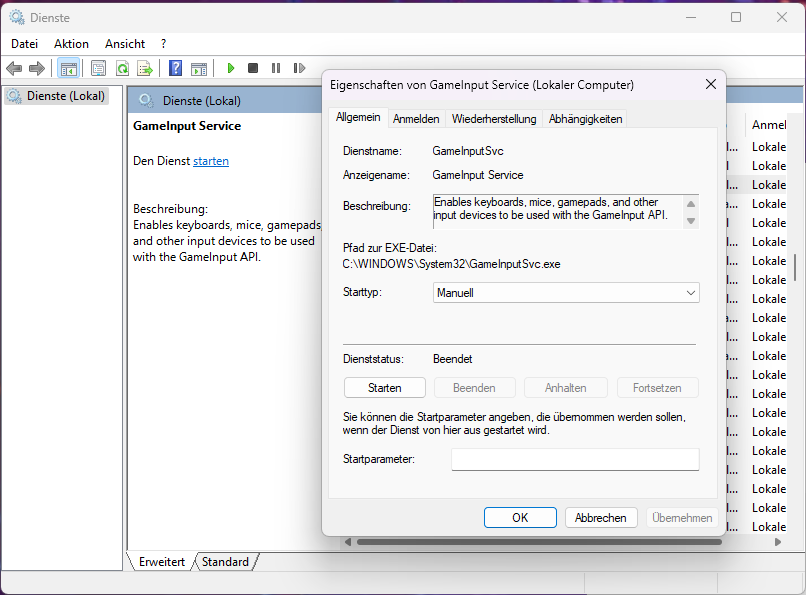Toggle action pane toolbar icon
Image resolution: width=806 pixels, height=595 pixels.
(x=199, y=68)
